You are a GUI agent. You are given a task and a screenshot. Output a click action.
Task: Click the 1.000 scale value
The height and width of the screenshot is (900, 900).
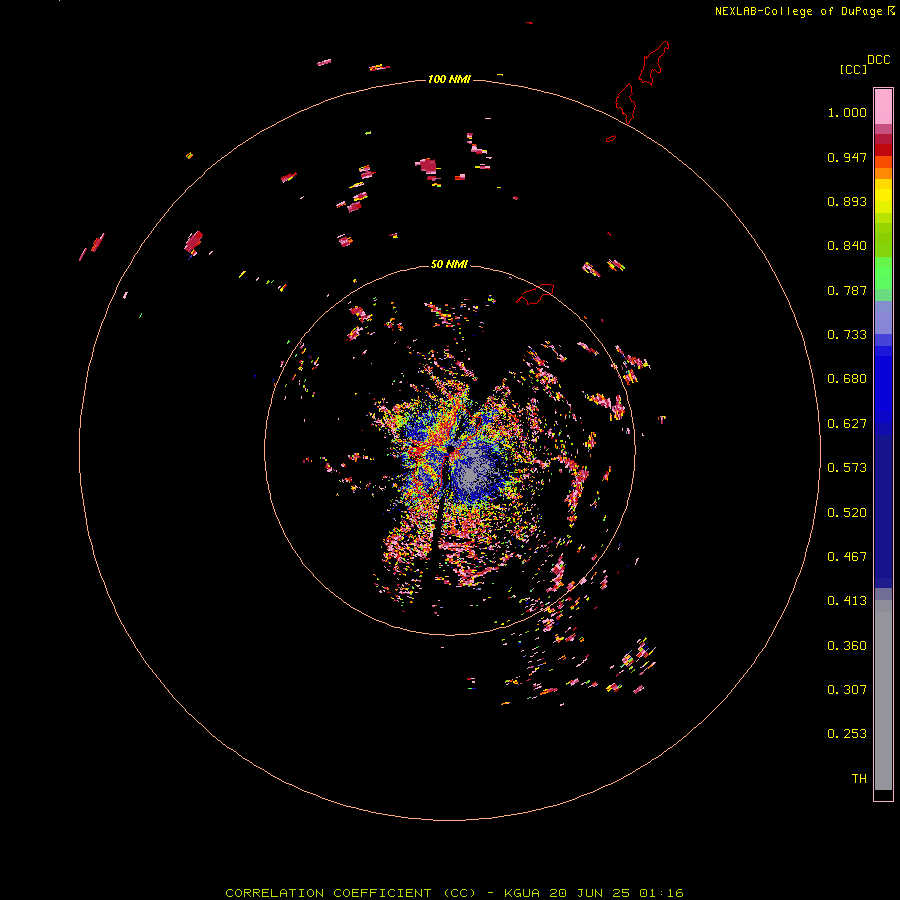847,112
